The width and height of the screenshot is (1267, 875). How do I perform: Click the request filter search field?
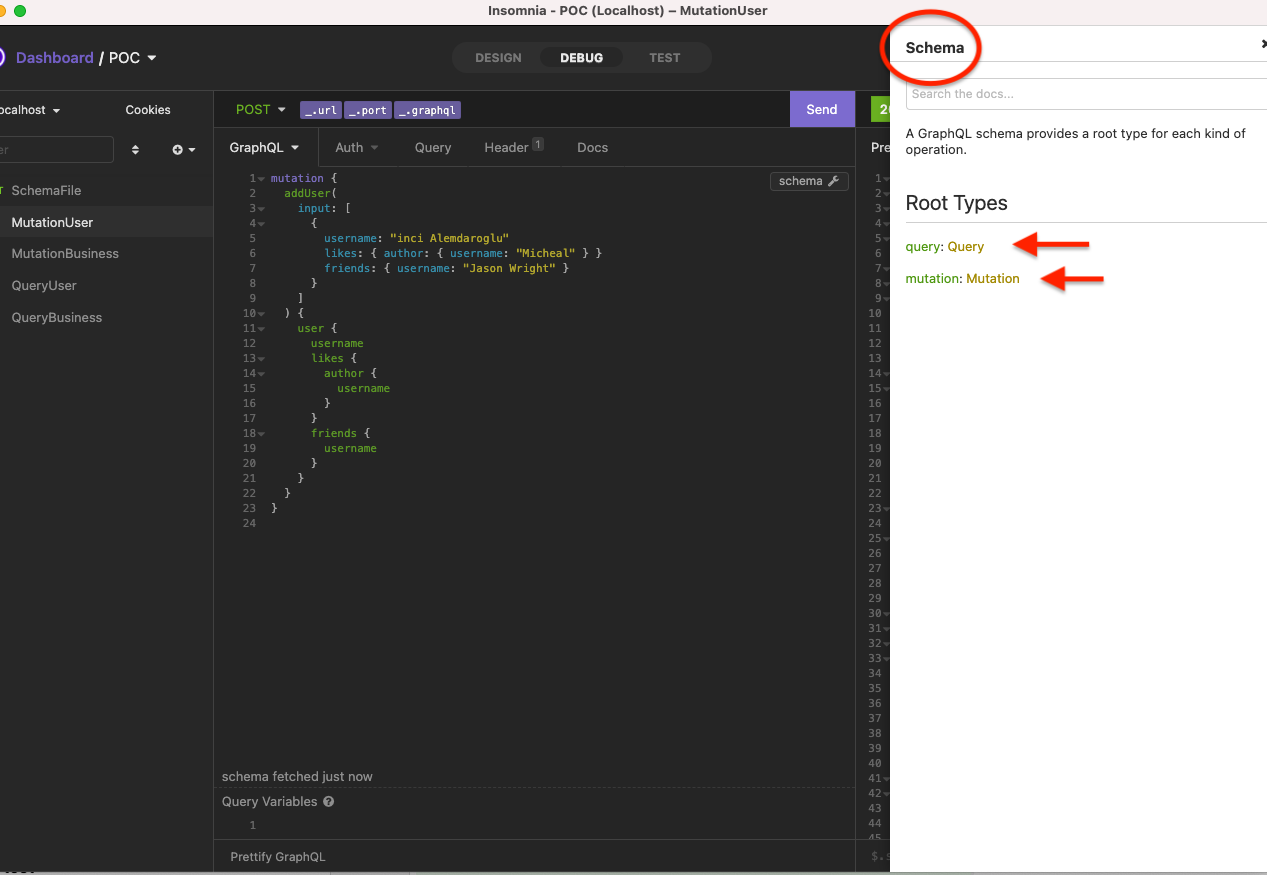55,149
